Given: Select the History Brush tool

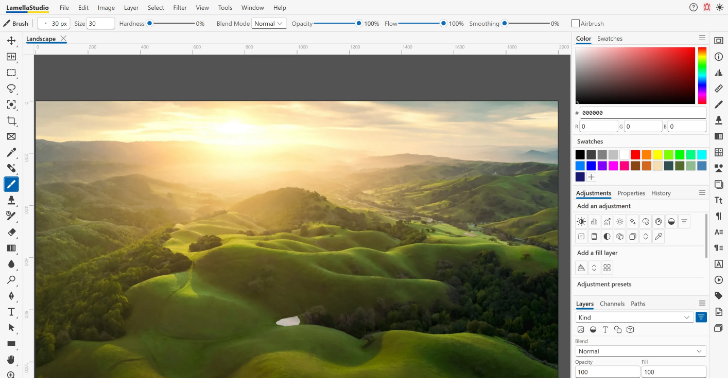Looking at the screenshot, I should point(11,216).
